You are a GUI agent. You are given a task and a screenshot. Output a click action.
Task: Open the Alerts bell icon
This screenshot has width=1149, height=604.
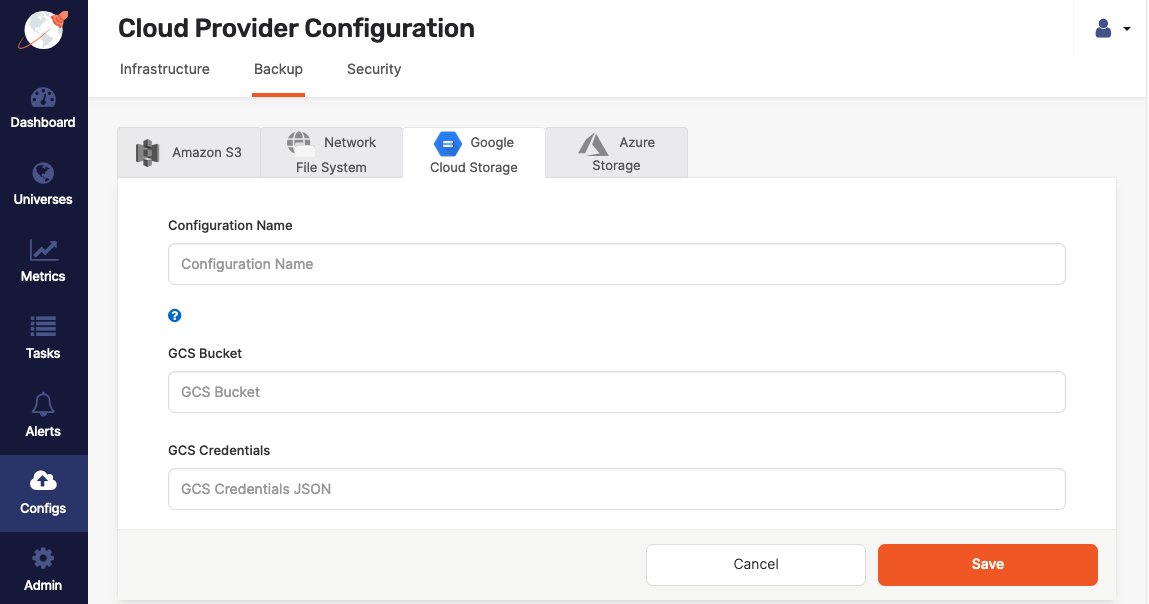(43, 404)
